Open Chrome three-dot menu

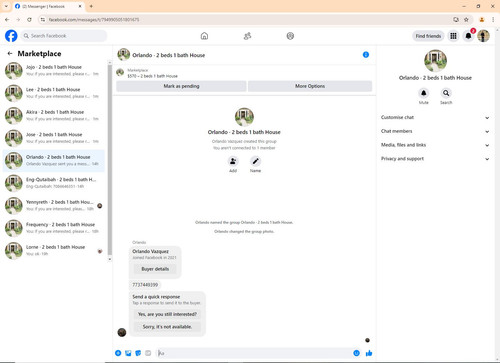click(493, 20)
